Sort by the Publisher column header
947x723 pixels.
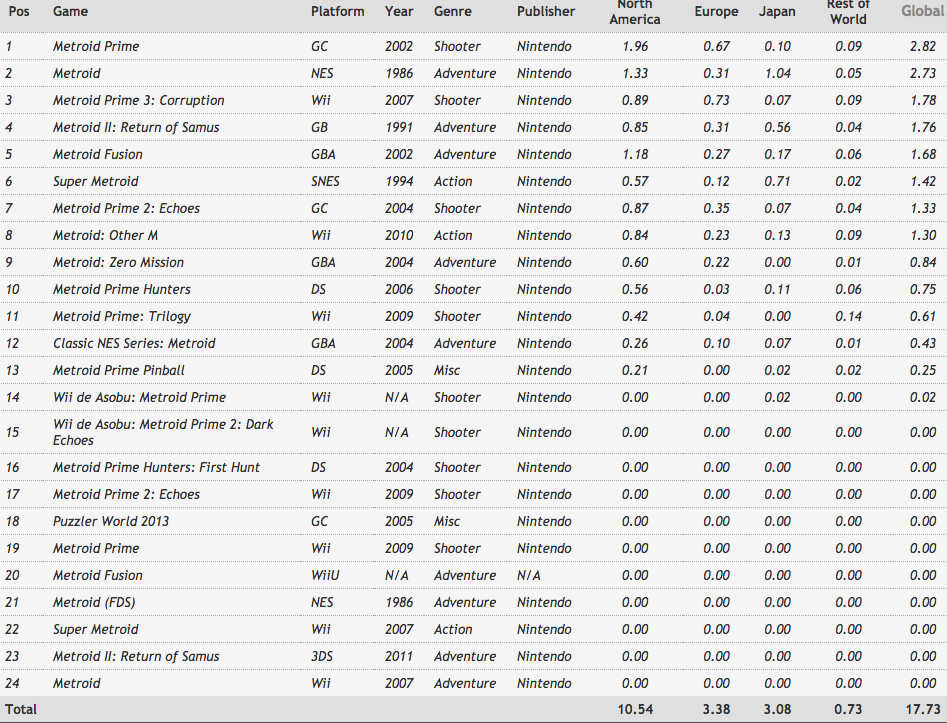coord(546,11)
